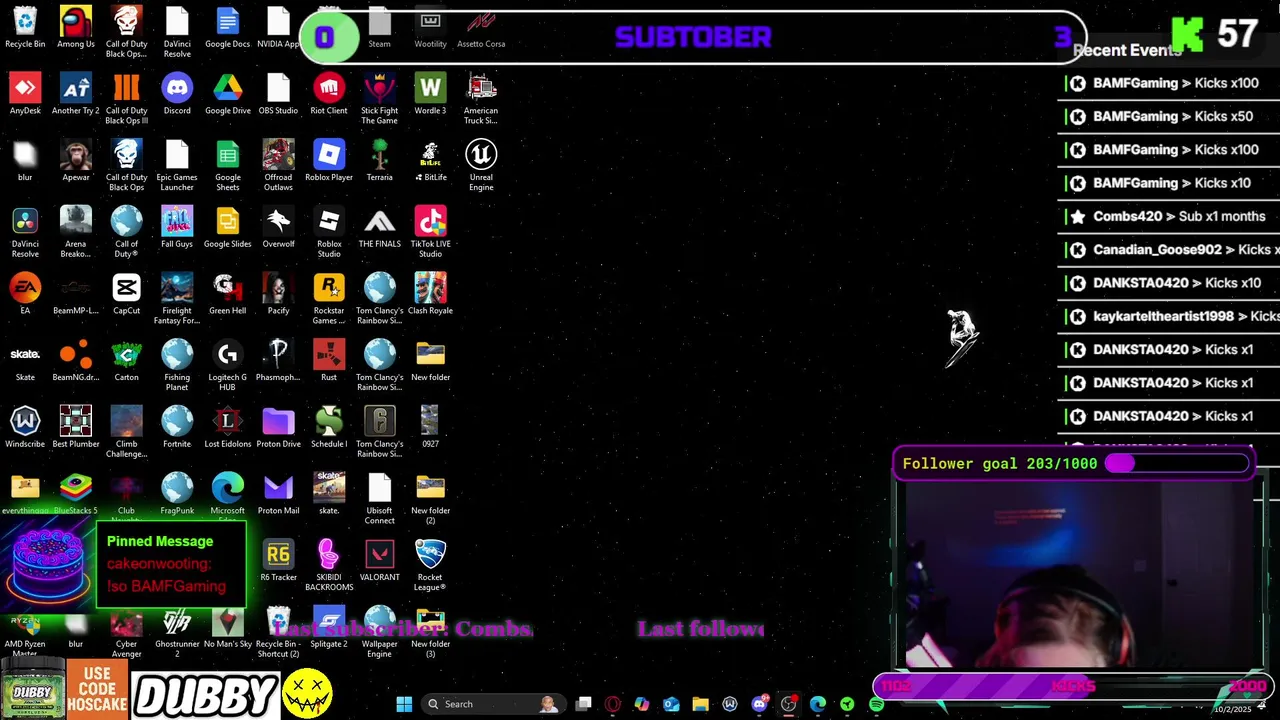The height and width of the screenshot is (720, 1280).
Task: Open Rockstar Games launcher icon
Action: tap(329, 299)
